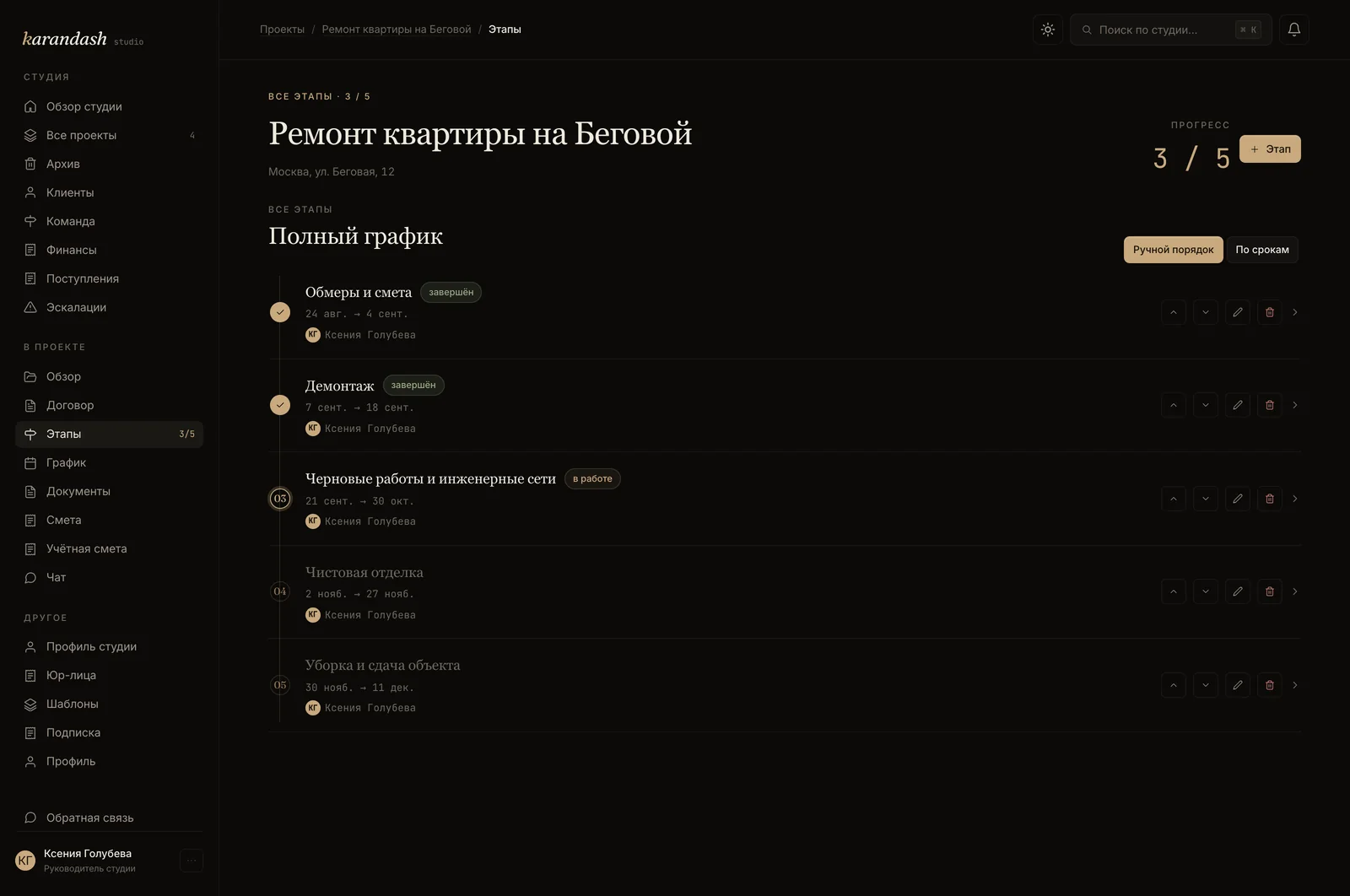Open the notifications bell
Screen dimensions: 1350x896
(1293, 30)
